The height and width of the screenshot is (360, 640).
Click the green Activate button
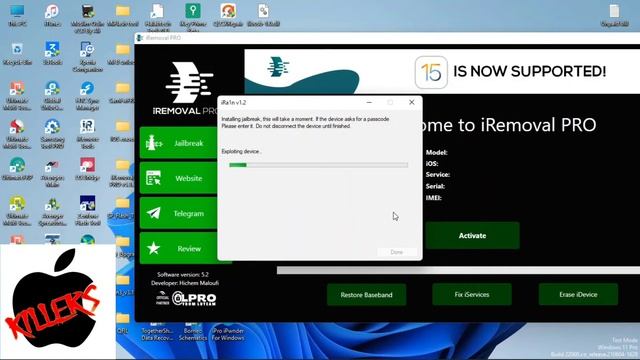[472, 236]
